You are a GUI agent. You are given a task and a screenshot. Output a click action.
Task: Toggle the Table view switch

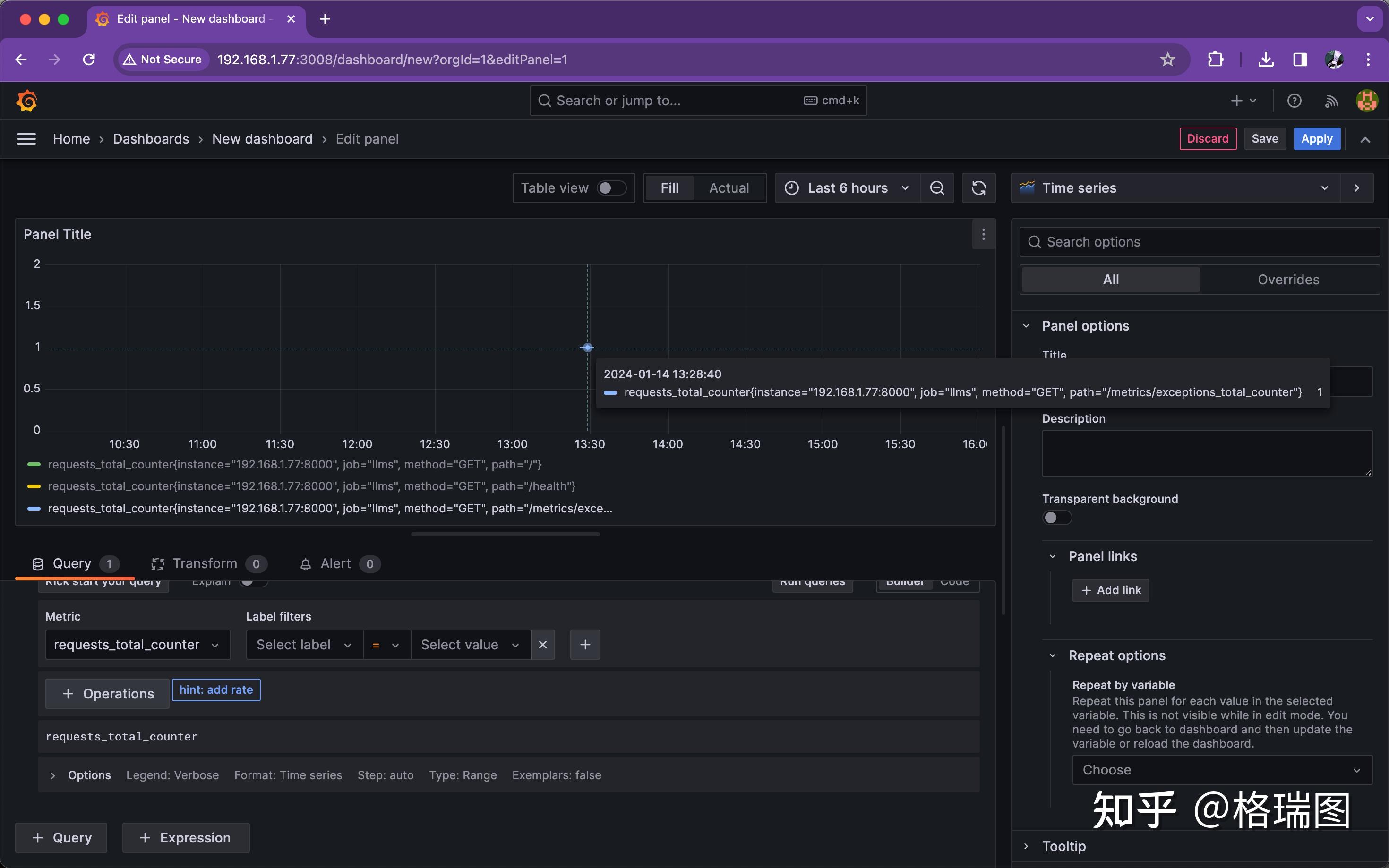coord(611,188)
